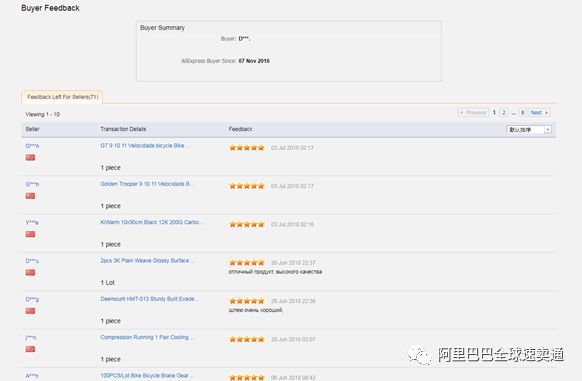Open 100PCS/Lot Bike Bicycle Brake Gear product link
The height and width of the screenshot is (381, 582).
click(x=147, y=375)
